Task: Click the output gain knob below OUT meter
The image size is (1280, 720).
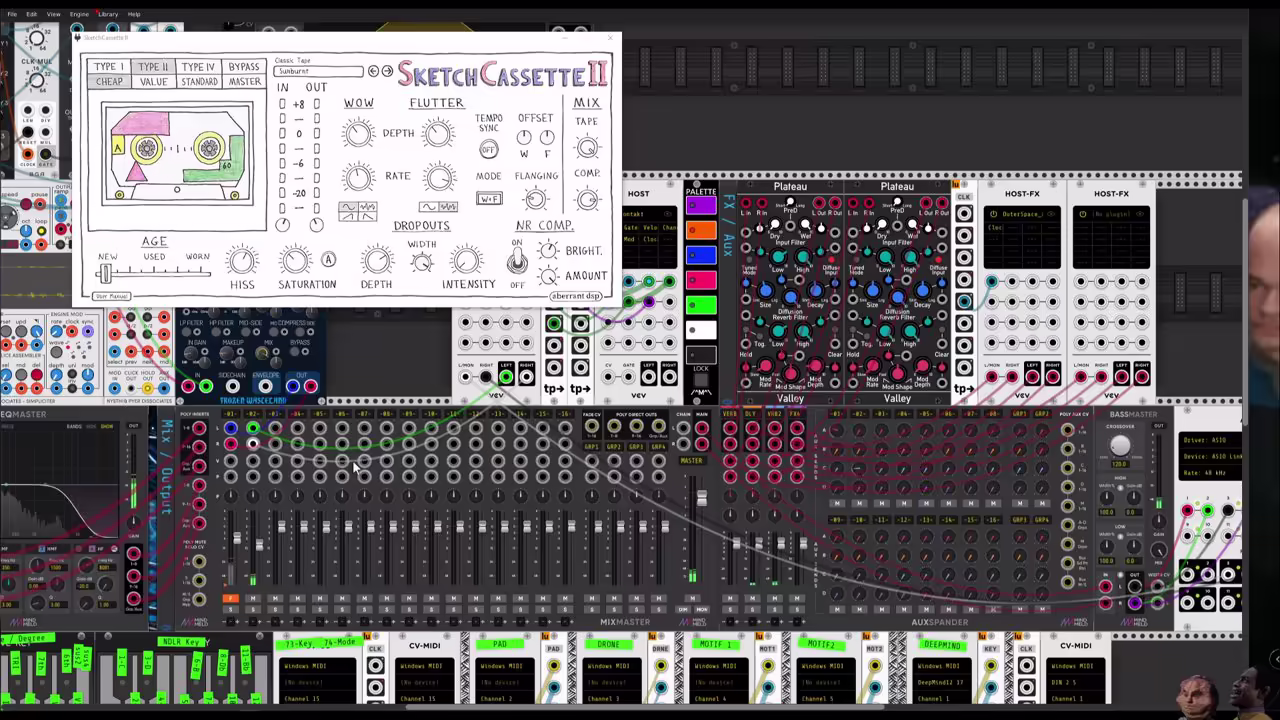Action: pos(316,225)
